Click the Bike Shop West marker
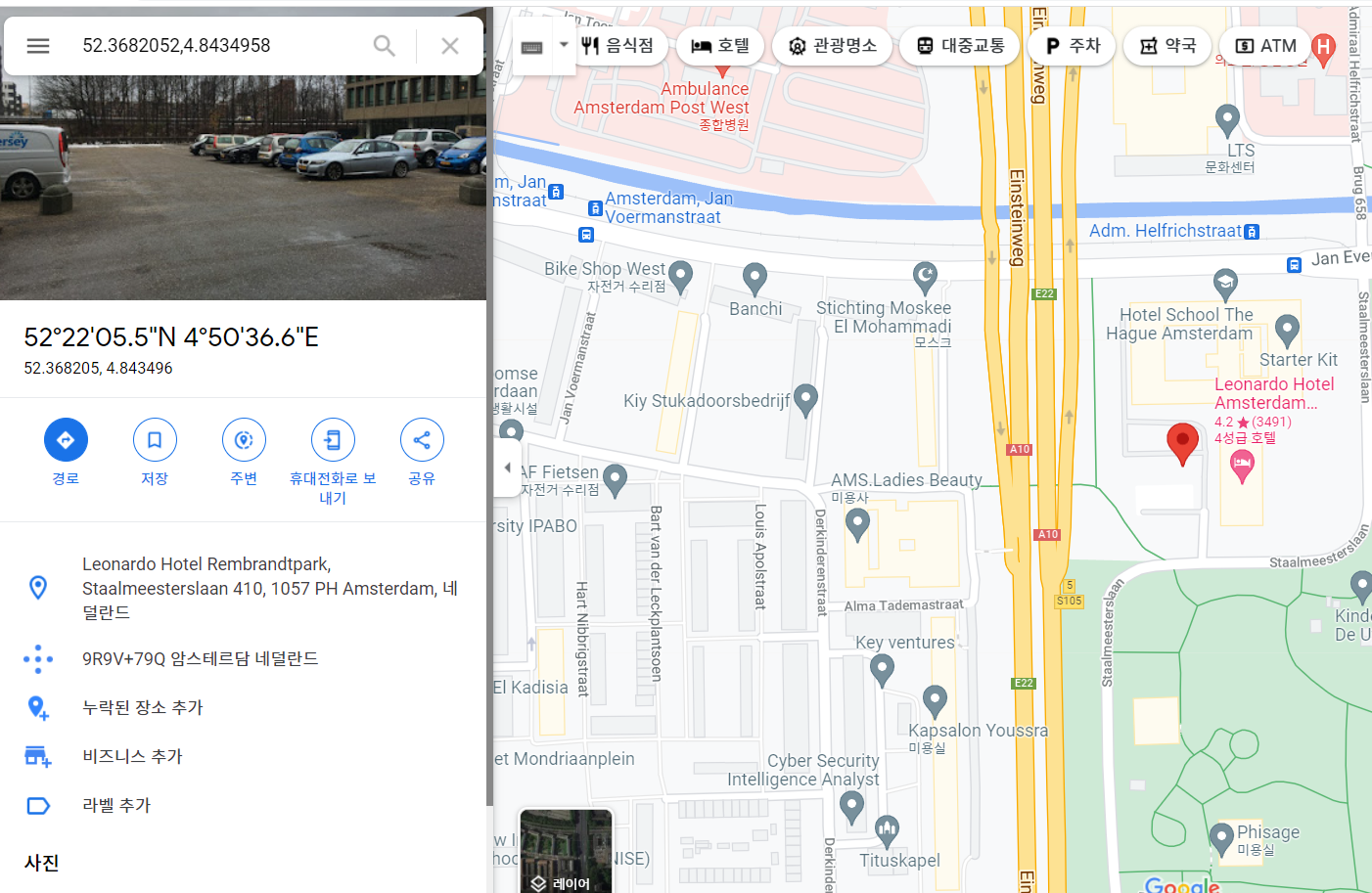The image size is (1372, 893). tap(680, 277)
